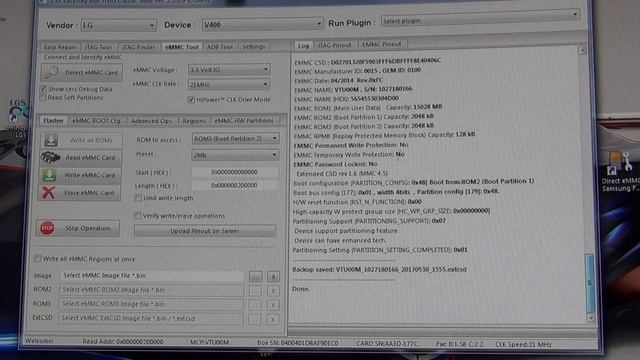
Task: Click the ExtCSD image file path field
Action: pos(151,318)
